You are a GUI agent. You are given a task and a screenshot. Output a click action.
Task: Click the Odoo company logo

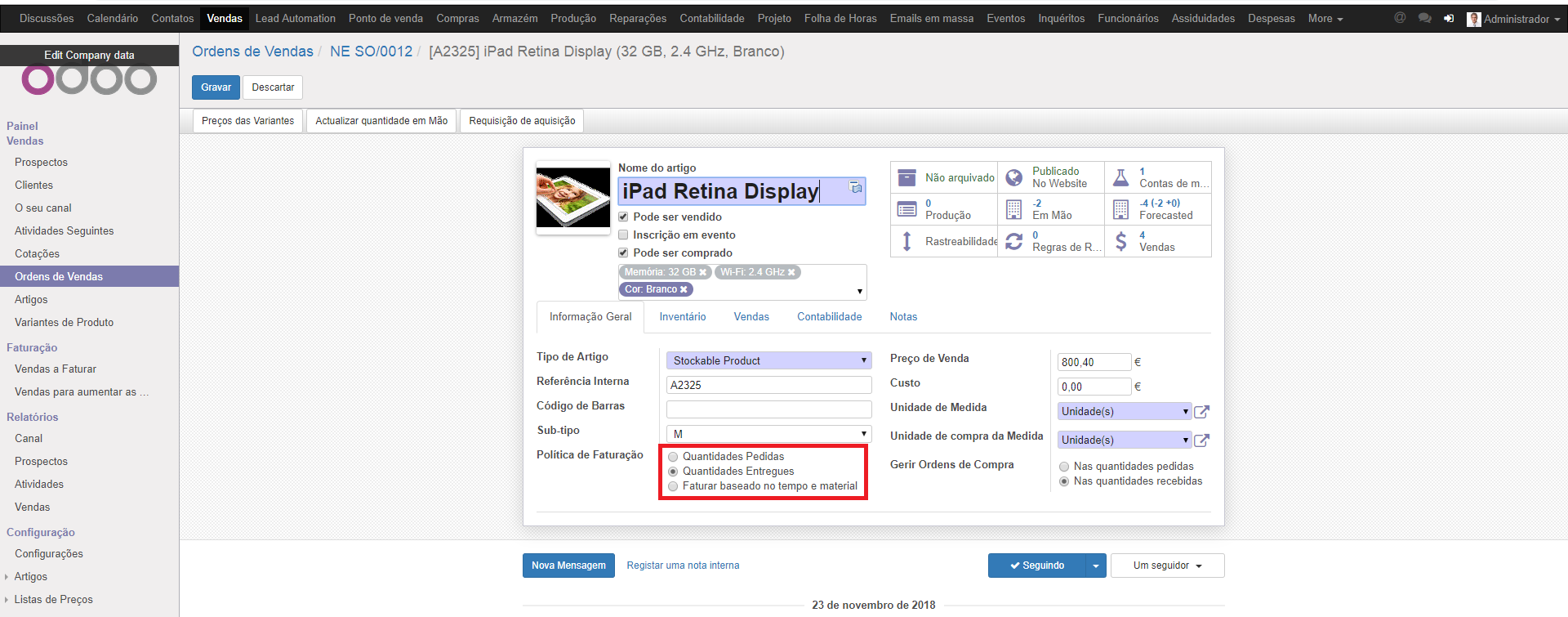[x=89, y=80]
